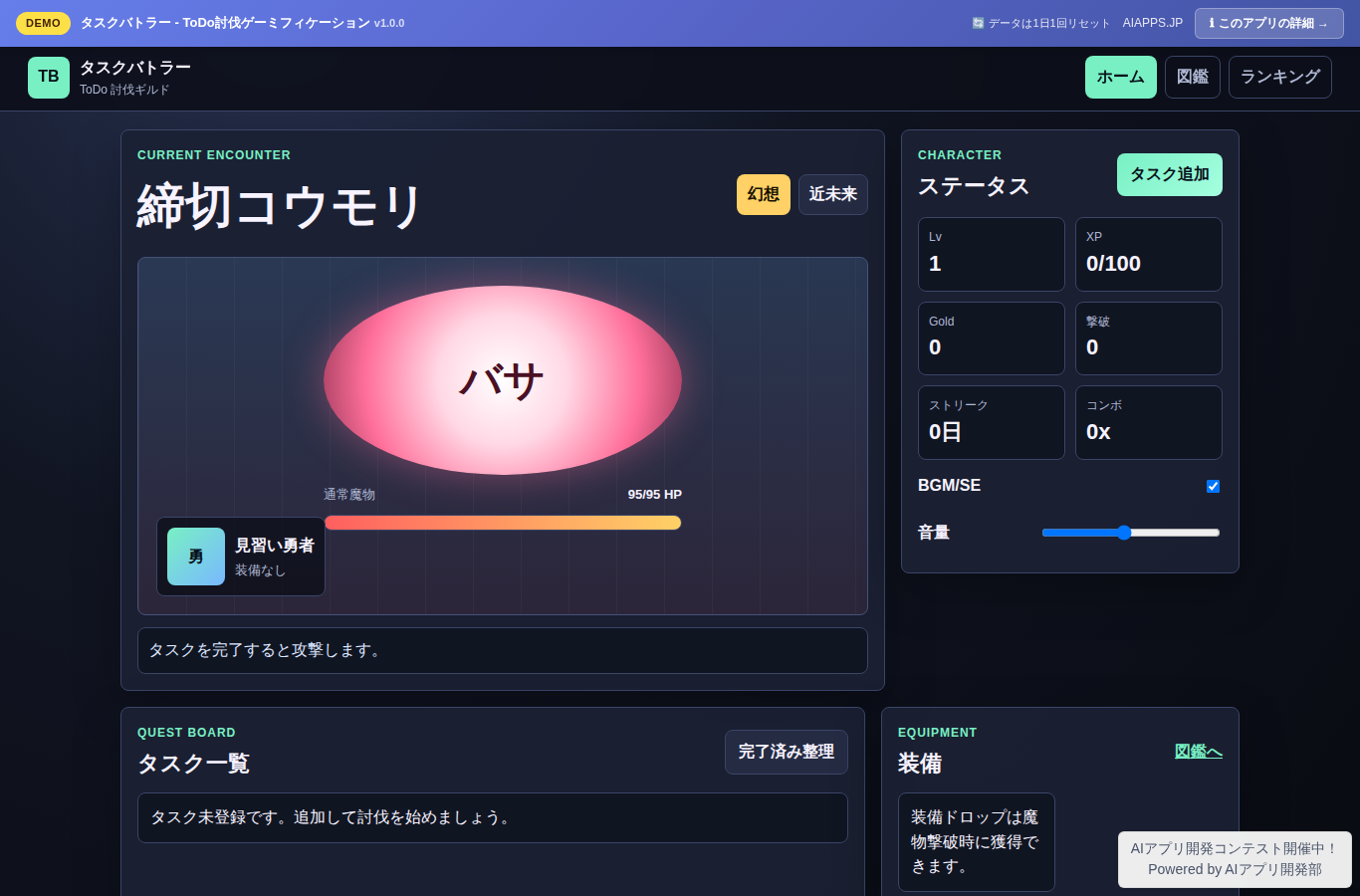Click the 締切コウモリ encounter title

point(280,207)
